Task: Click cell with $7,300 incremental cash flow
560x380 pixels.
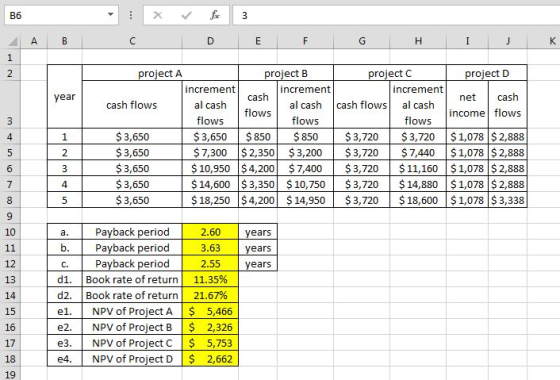Action: (x=210, y=152)
